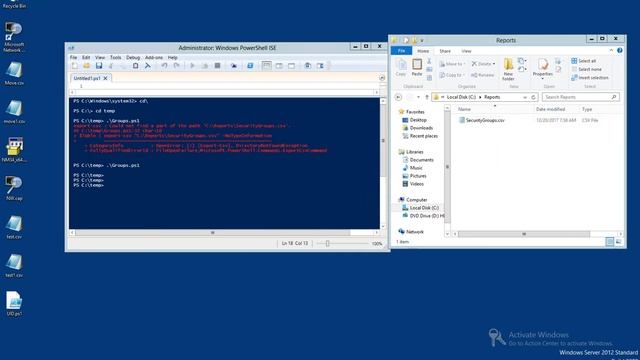Click the Show Command Add-on icon in ISE
This screenshot has height=360, width=640.
point(320,66)
